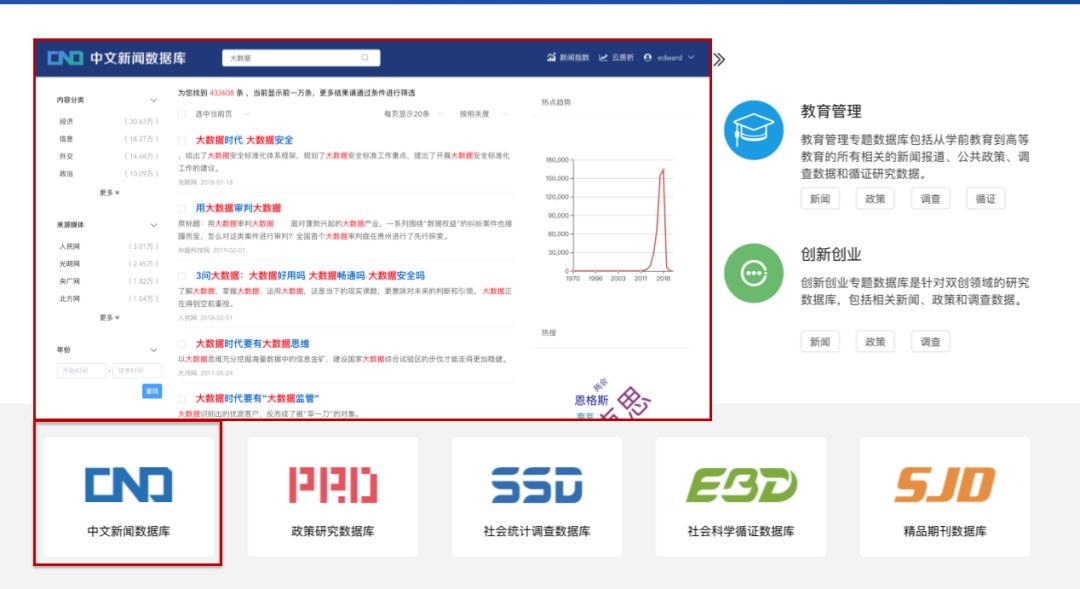This screenshot has width=1080, height=589.
Task: Click the double-chevron next arrow icon
Action: click(719, 59)
